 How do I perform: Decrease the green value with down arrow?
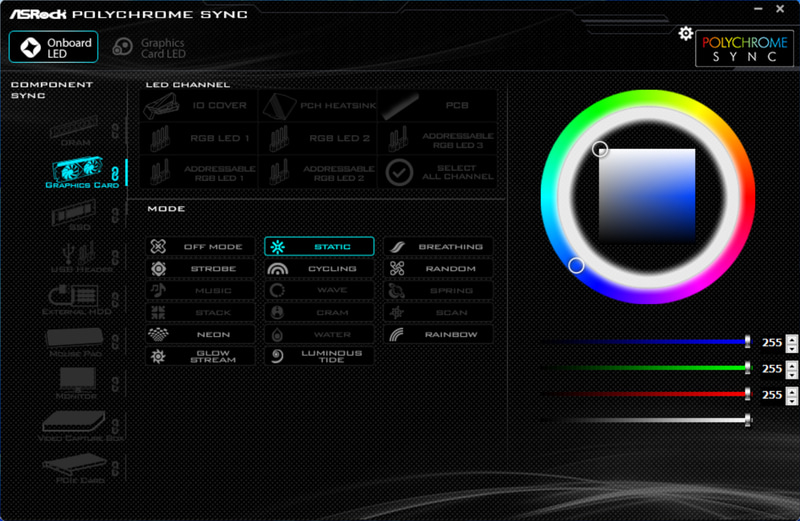coord(792,374)
